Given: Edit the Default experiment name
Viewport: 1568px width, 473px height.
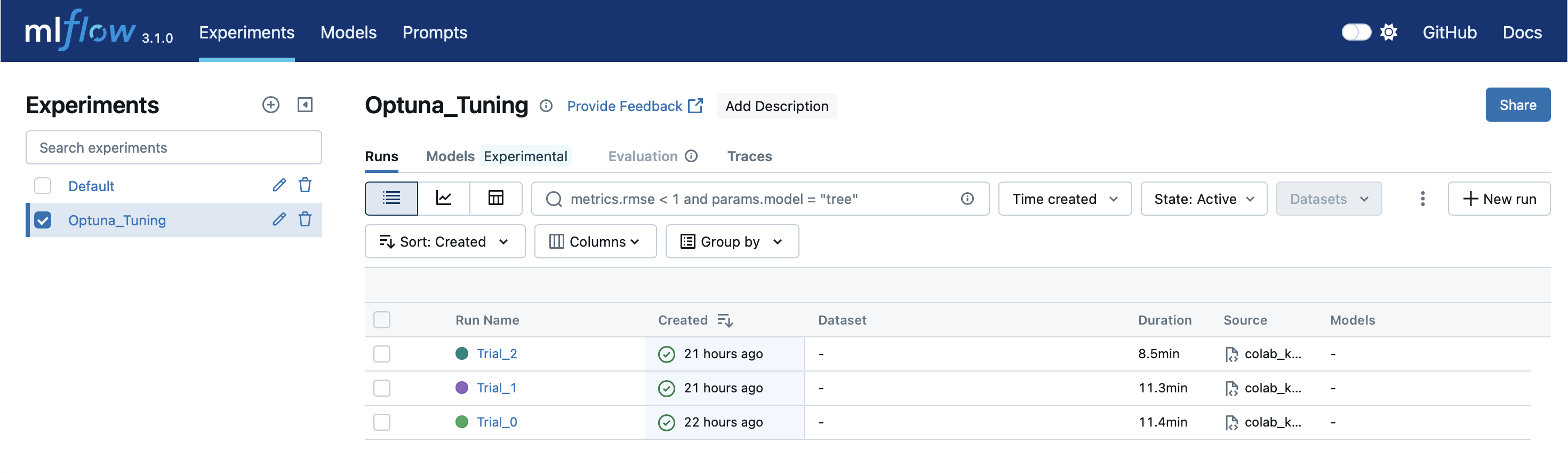Looking at the screenshot, I should pyautogui.click(x=279, y=185).
